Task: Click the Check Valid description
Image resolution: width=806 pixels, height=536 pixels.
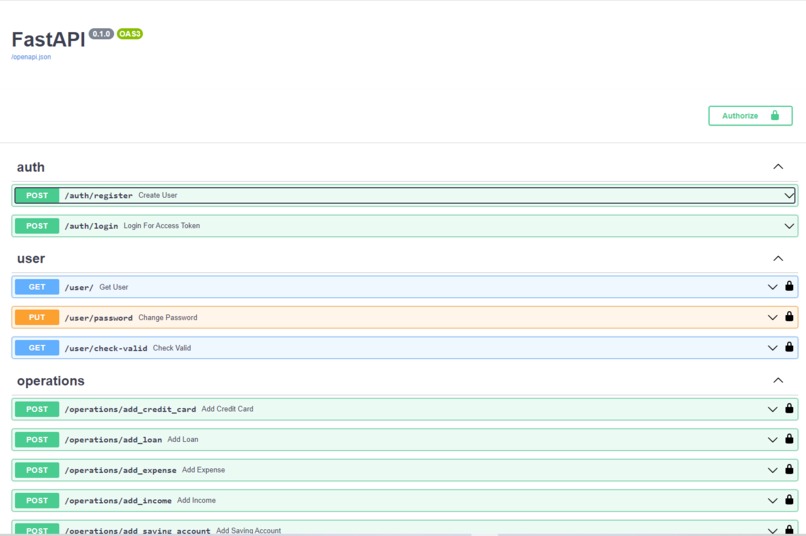Action: tap(172, 348)
